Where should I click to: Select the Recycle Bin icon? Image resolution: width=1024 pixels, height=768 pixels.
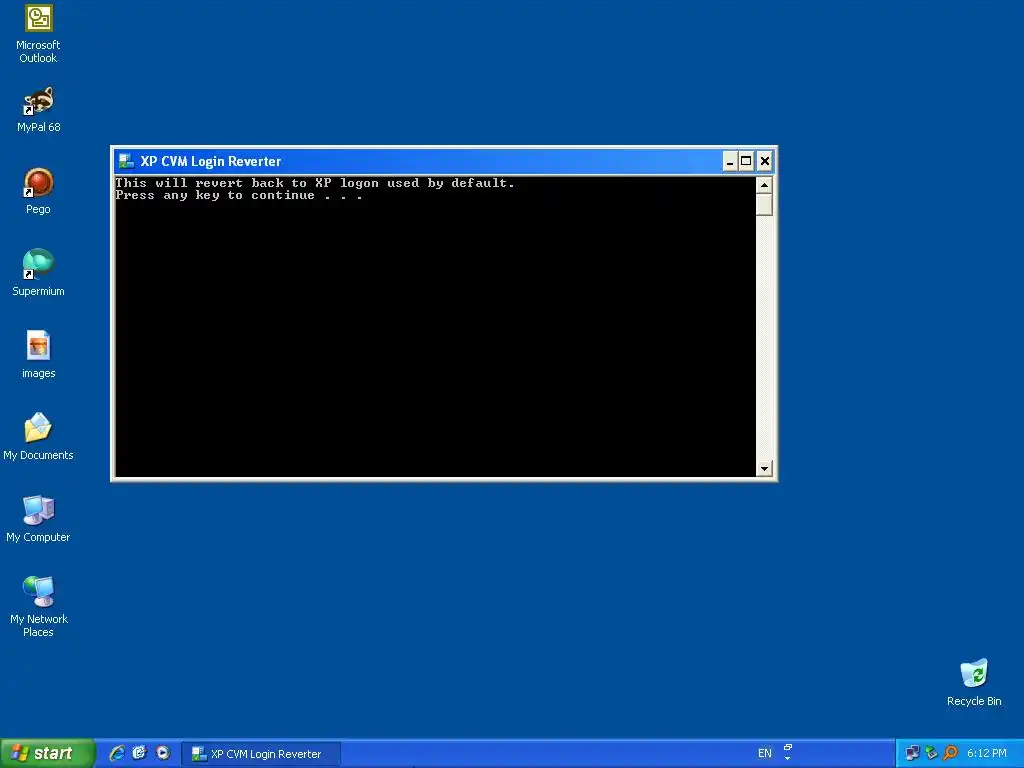tap(974, 682)
